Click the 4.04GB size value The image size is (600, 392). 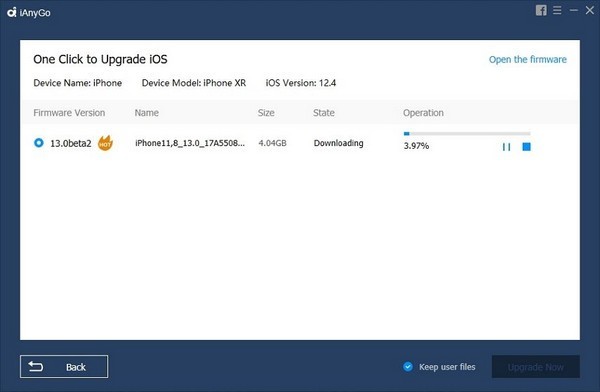(272, 143)
